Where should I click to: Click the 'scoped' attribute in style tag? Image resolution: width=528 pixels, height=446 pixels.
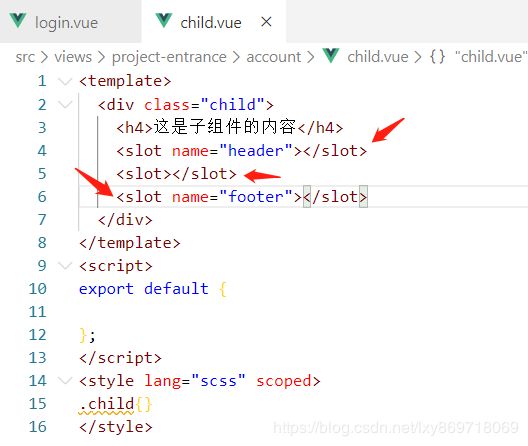pyautogui.click(x=284, y=381)
